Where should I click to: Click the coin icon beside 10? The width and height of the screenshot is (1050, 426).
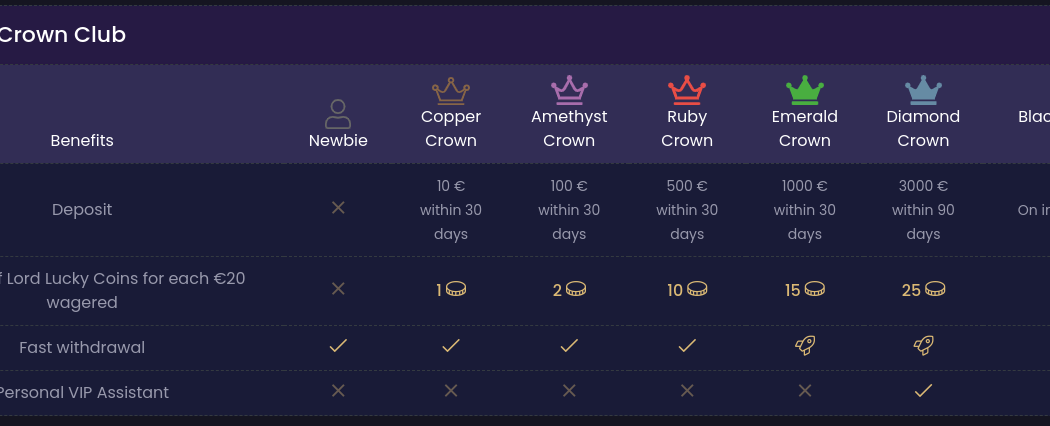click(x=696, y=289)
